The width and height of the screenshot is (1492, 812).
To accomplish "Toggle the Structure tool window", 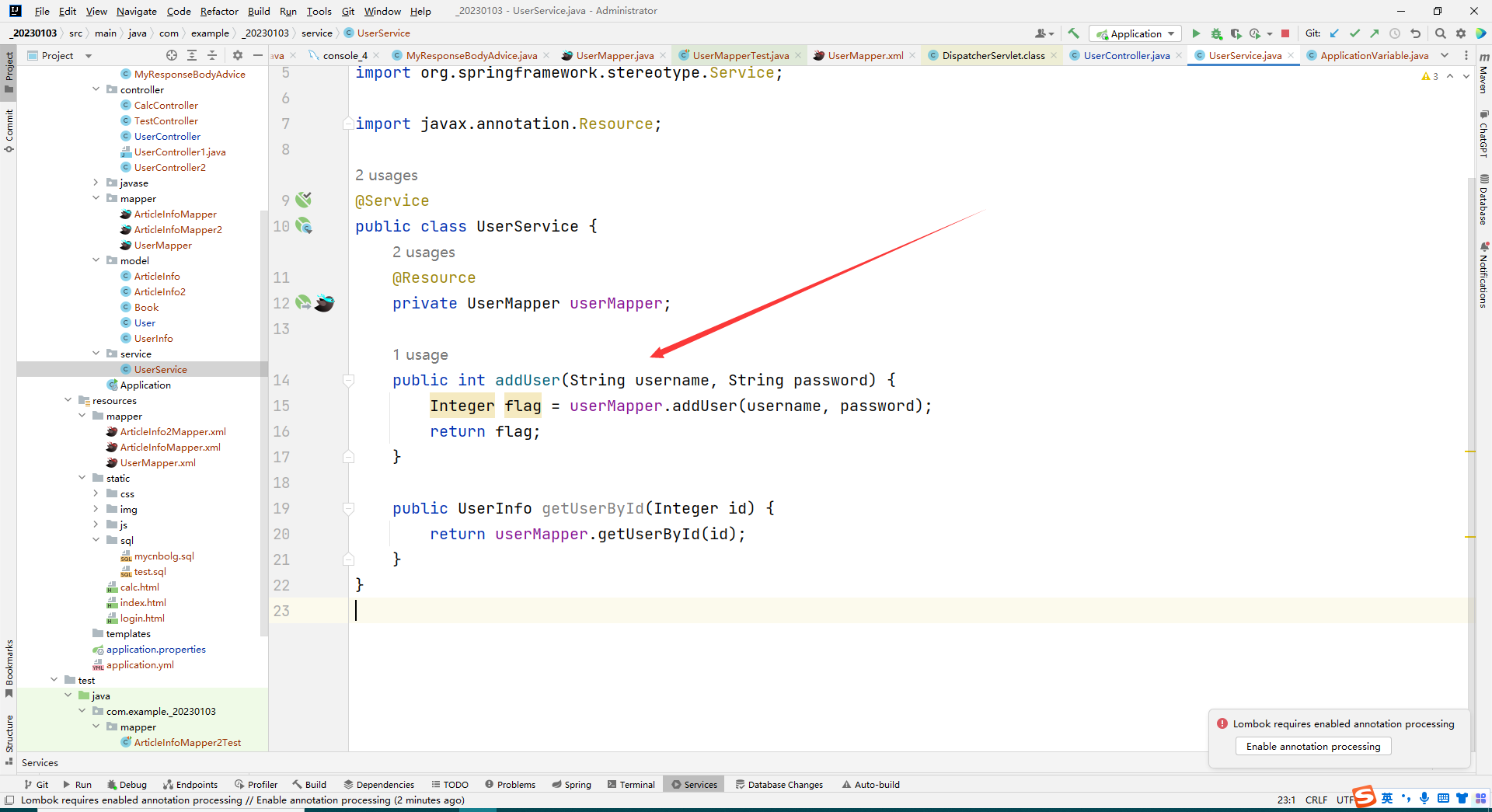I will [x=9, y=740].
